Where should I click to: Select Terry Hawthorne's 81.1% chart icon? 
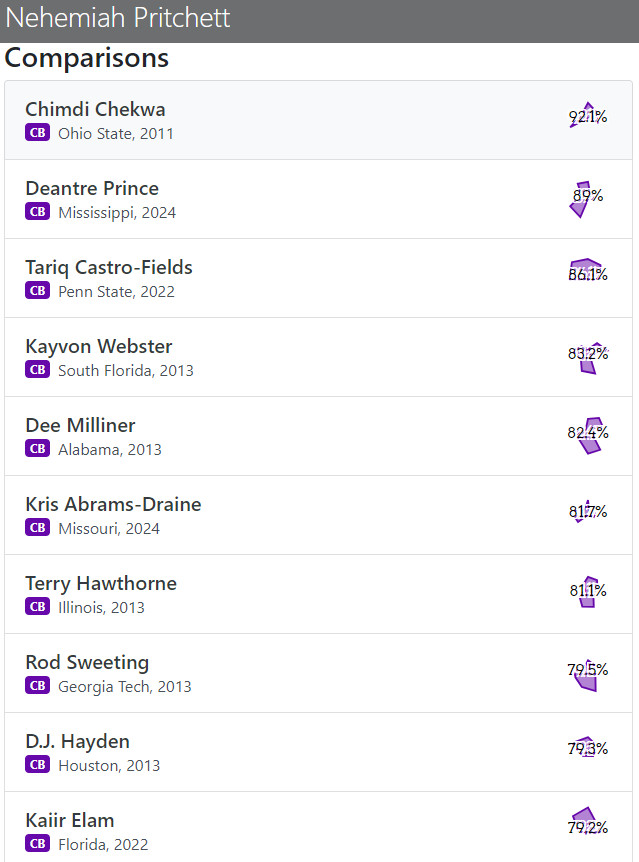click(x=588, y=590)
